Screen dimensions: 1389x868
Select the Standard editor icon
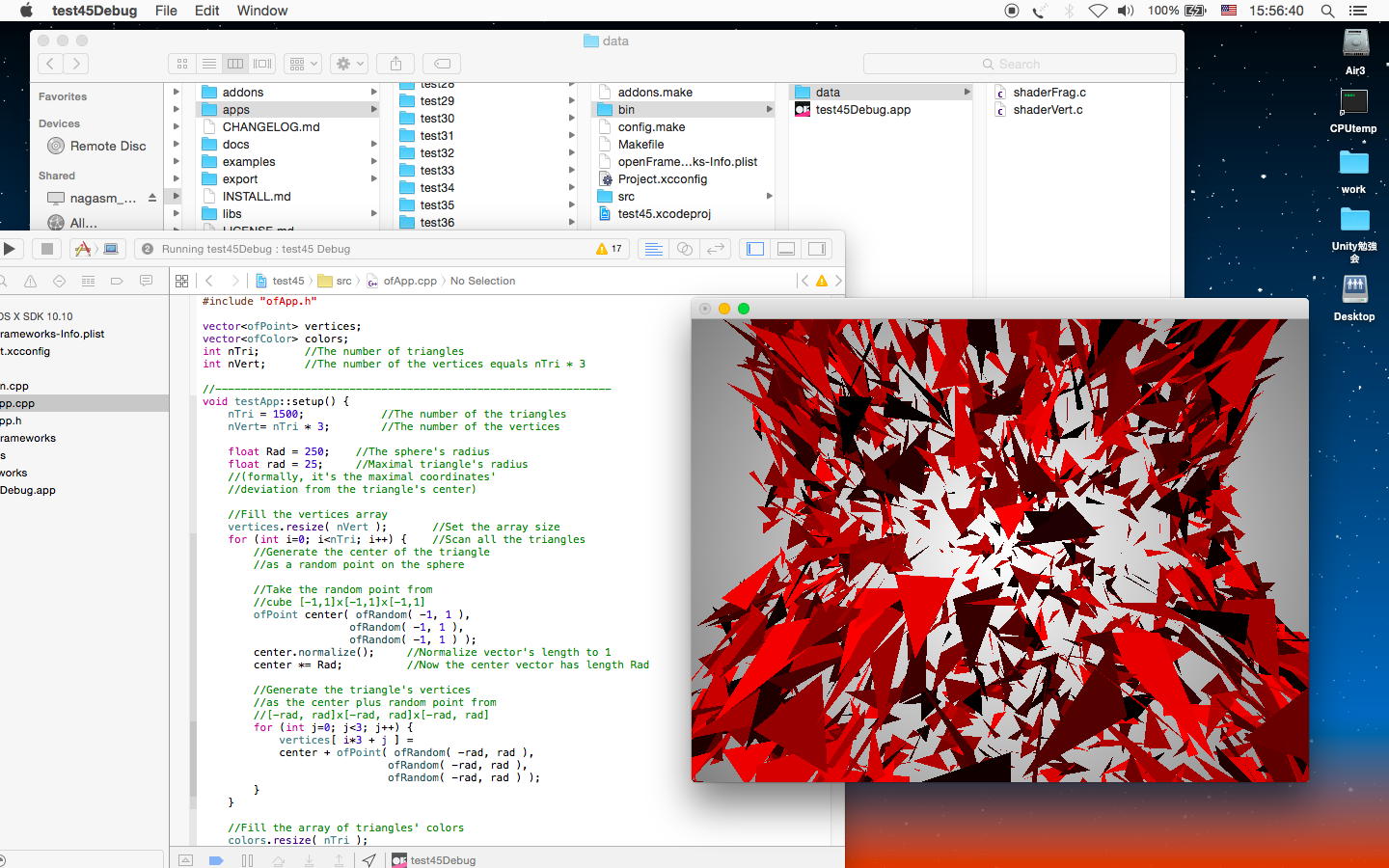point(653,249)
